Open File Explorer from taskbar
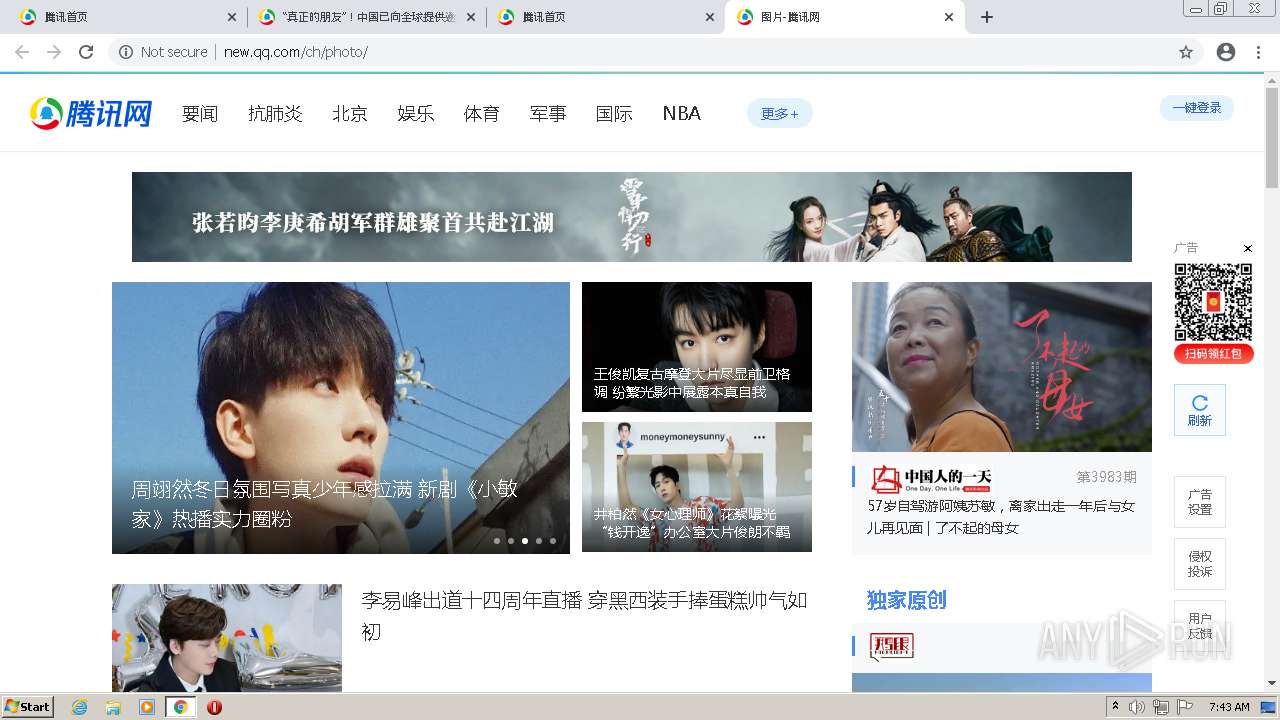The image size is (1280, 720). coord(113,707)
